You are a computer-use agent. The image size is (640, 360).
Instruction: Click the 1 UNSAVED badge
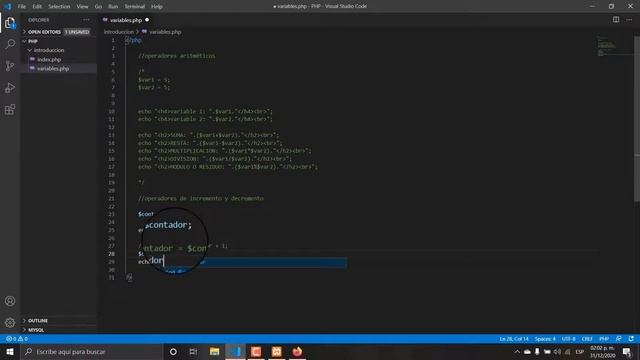click(77, 32)
